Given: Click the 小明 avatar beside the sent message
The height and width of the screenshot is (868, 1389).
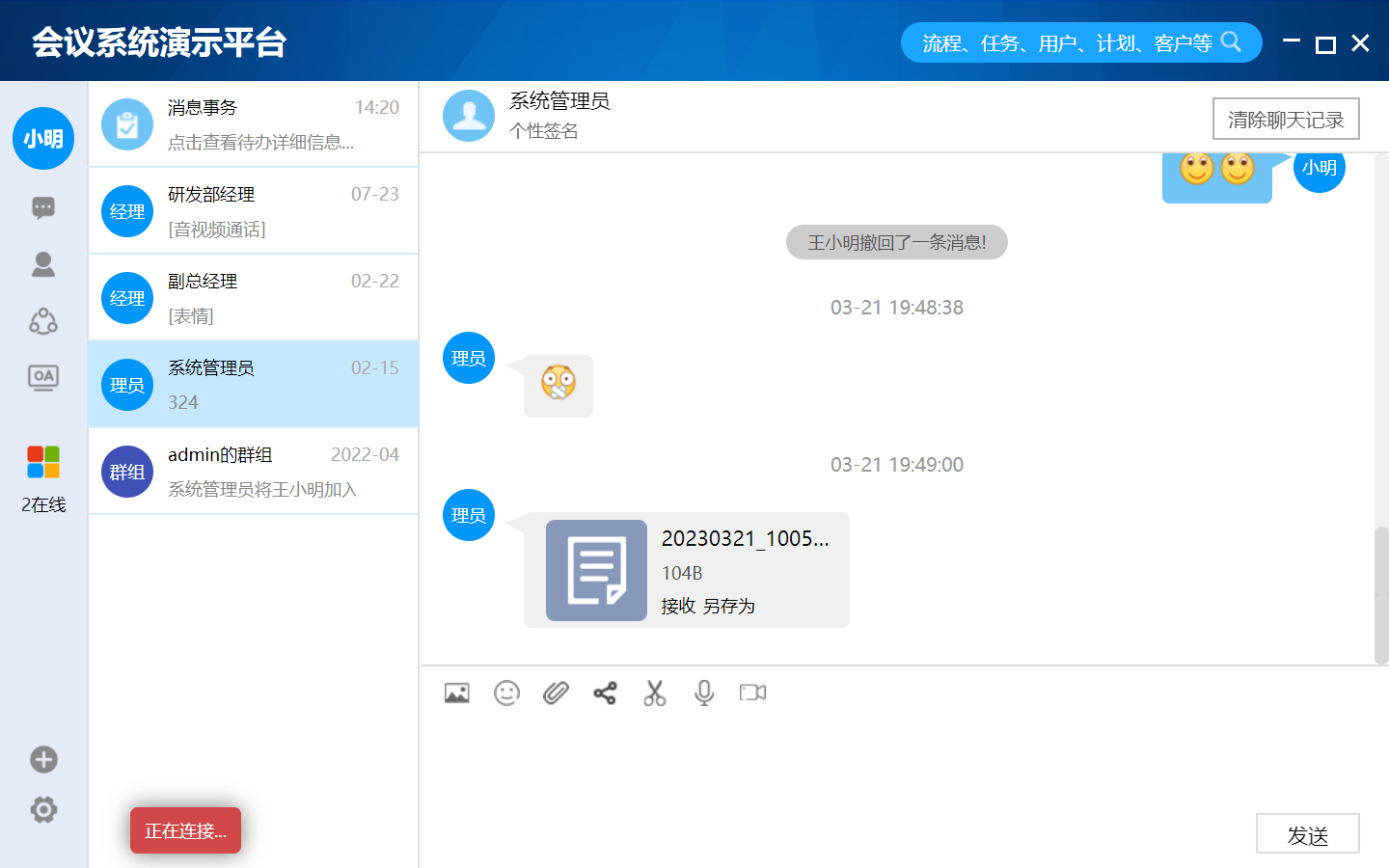Looking at the screenshot, I should click(1320, 167).
